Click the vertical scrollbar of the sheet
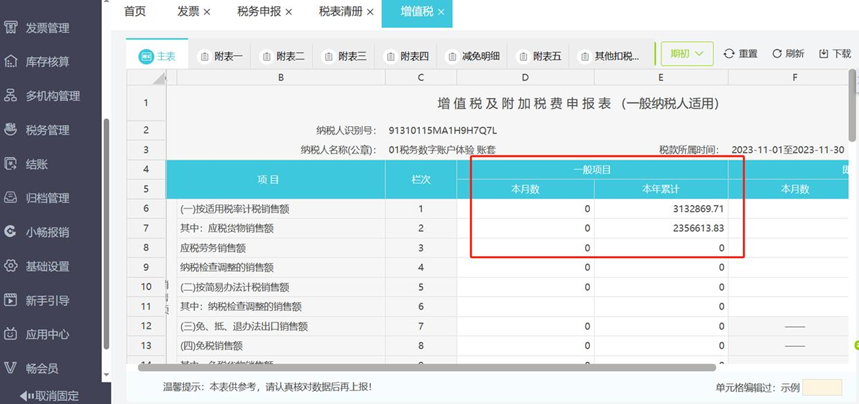The height and width of the screenshot is (404, 859). coord(852,105)
